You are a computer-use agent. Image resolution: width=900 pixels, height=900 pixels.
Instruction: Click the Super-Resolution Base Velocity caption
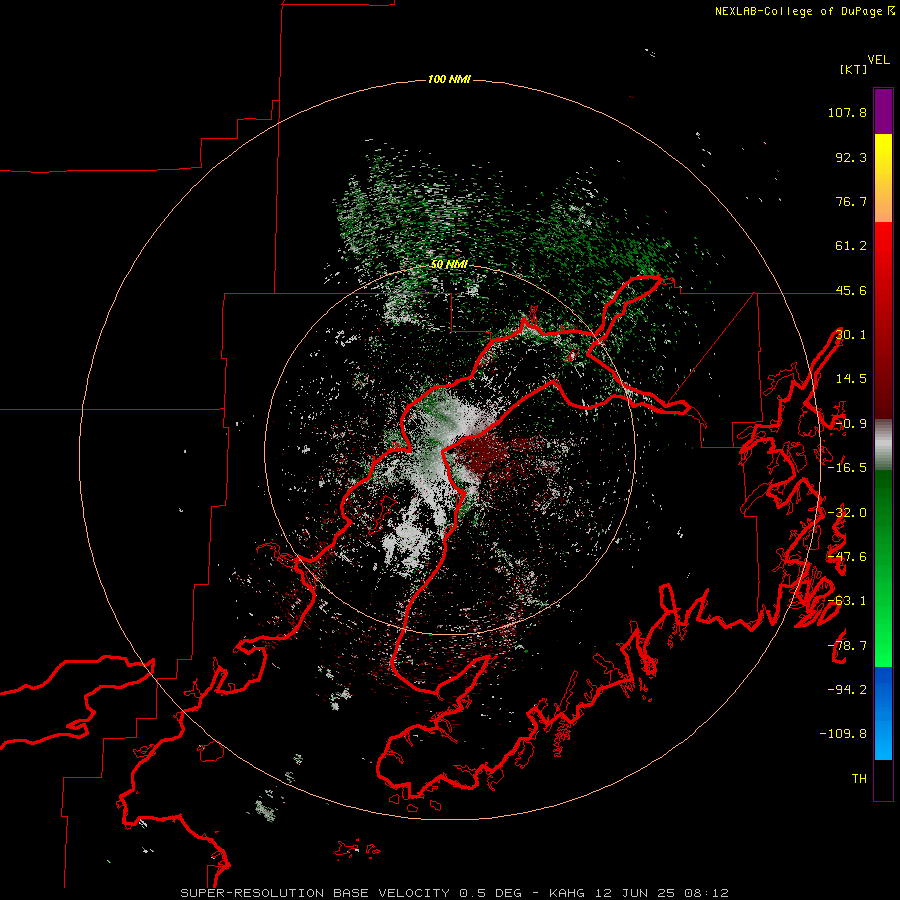click(x=455, y=893)
